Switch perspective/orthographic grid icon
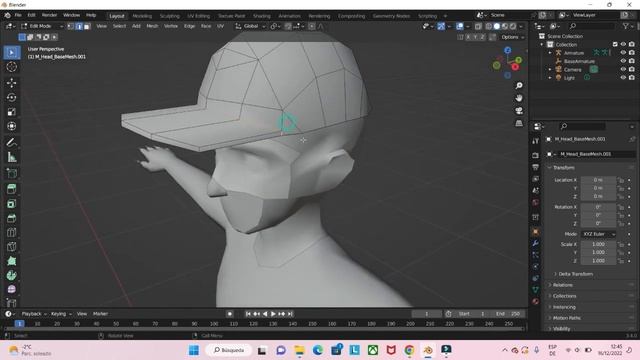The image size is (640, 360). (x=519, y=123)
